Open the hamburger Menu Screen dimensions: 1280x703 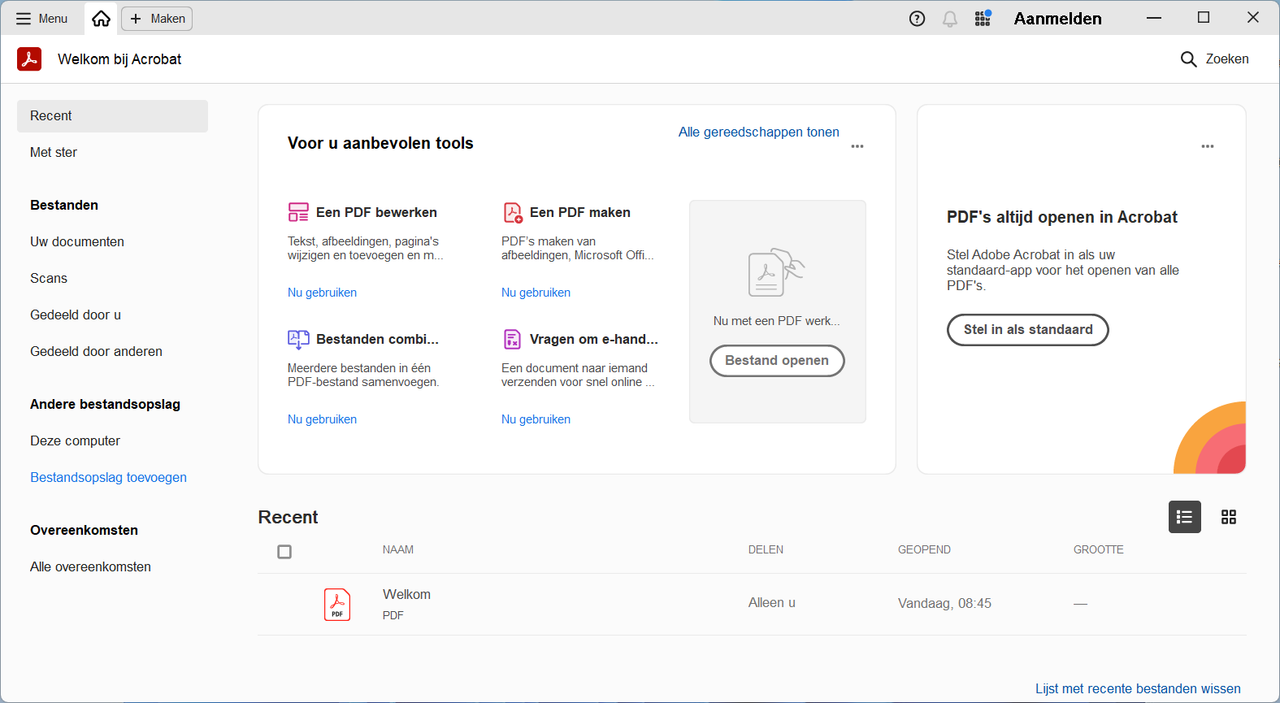pyautogui.click(x=42, y=18)
